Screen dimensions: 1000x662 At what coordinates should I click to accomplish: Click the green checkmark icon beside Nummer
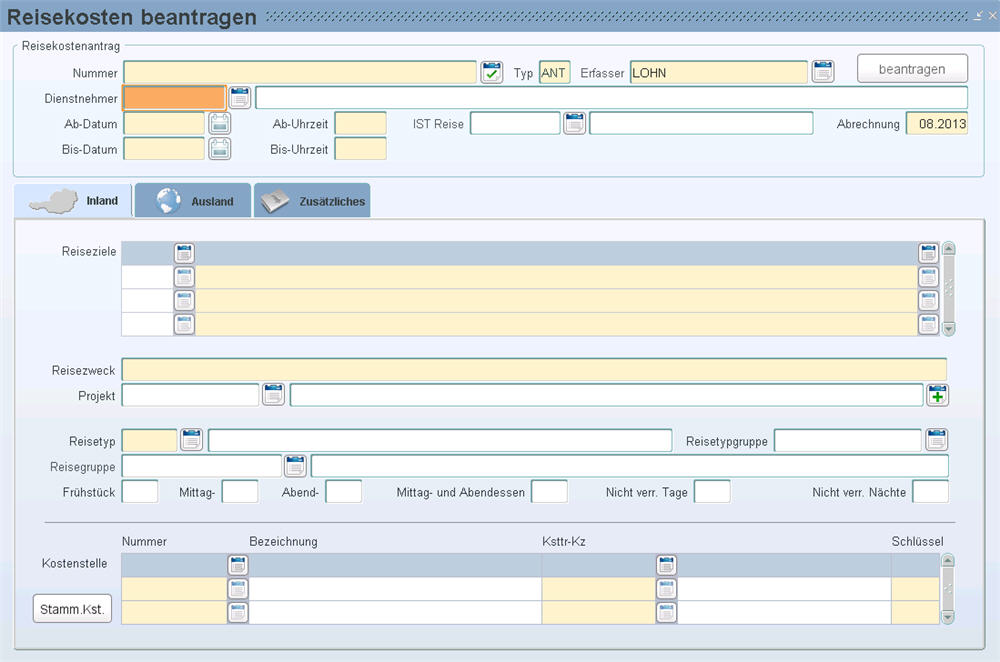(x=491, y=72)
